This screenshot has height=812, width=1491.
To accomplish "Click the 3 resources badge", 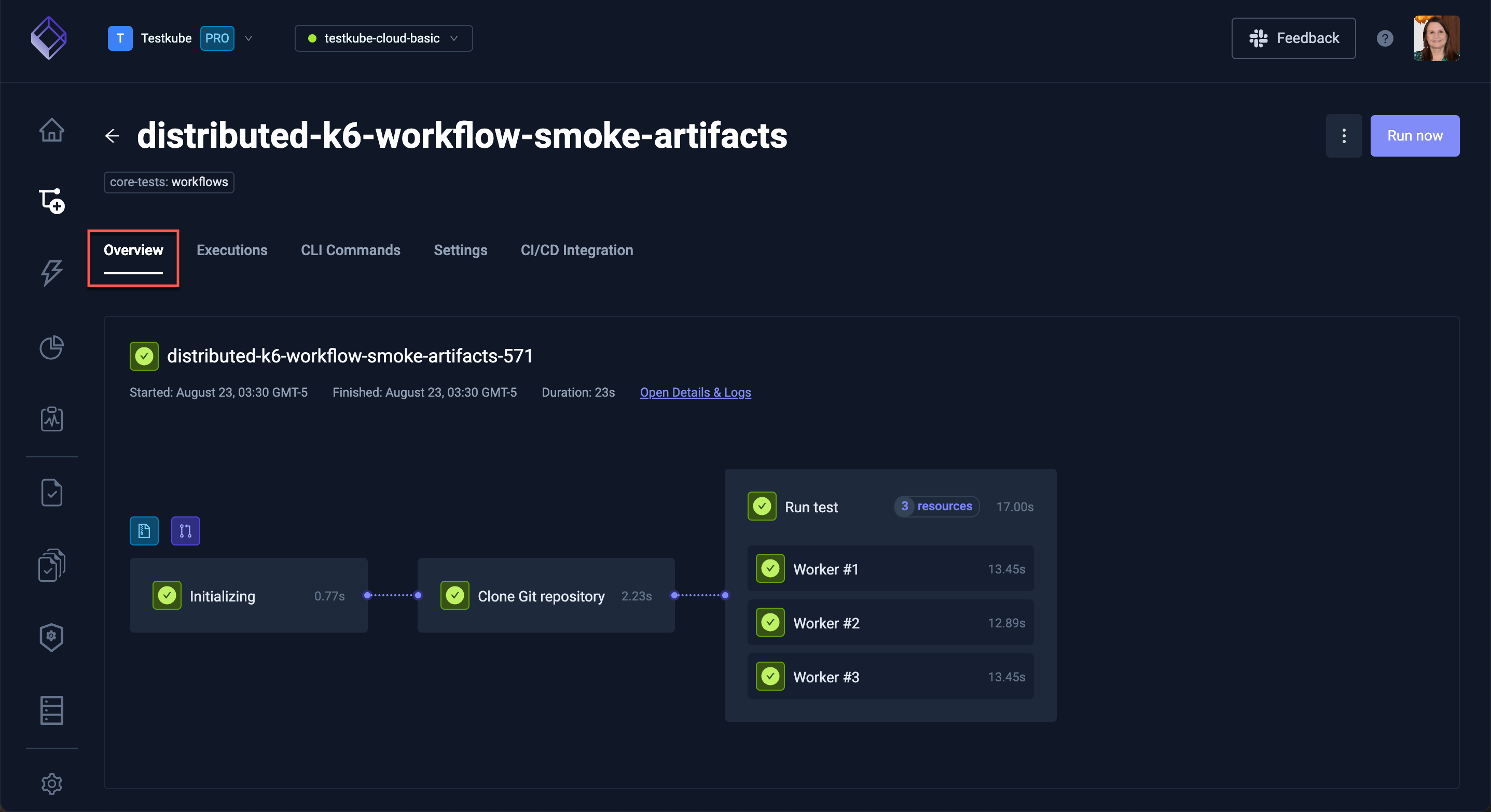I will 936,506.
